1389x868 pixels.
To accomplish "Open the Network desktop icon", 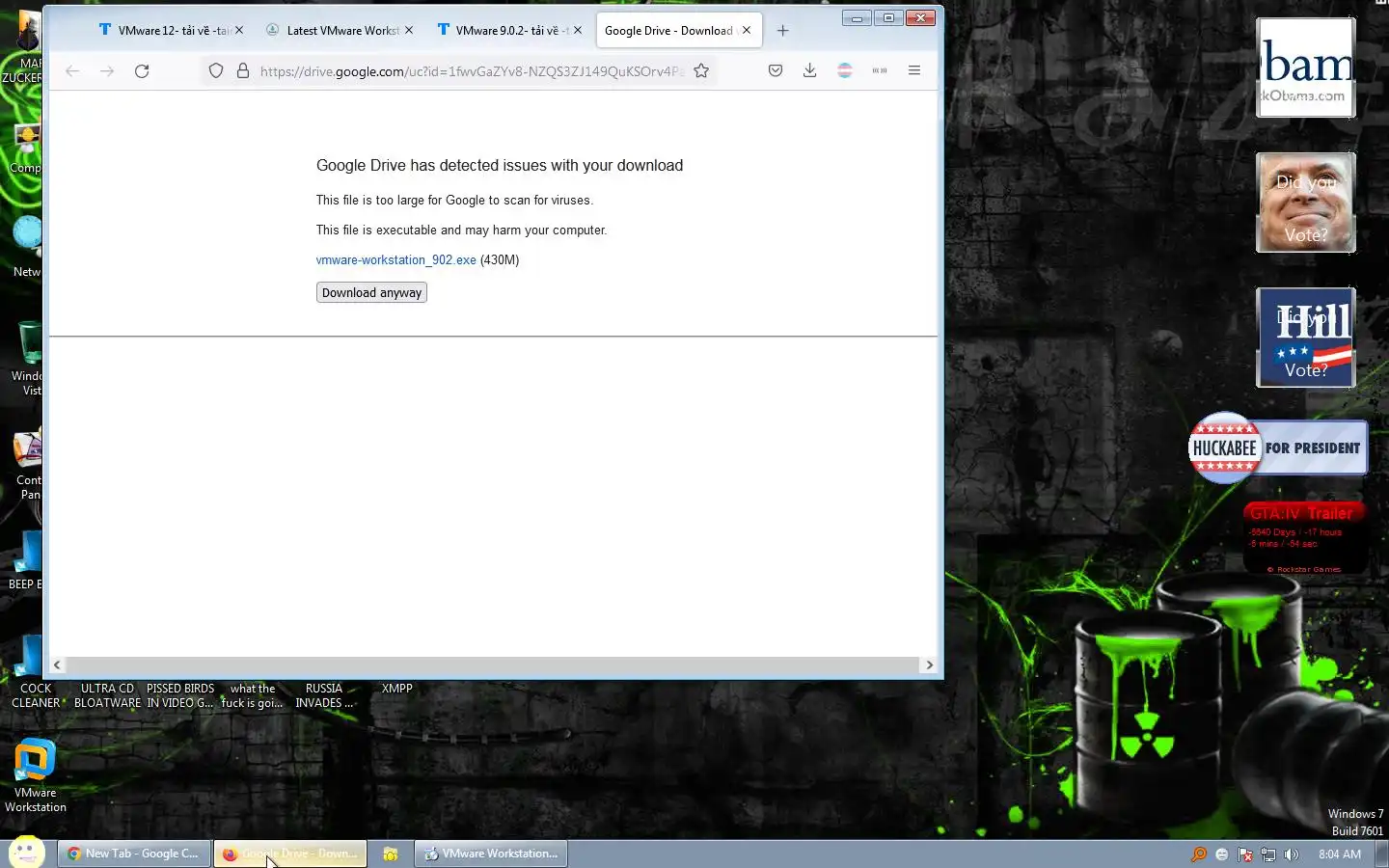I will tap(27, 246).
